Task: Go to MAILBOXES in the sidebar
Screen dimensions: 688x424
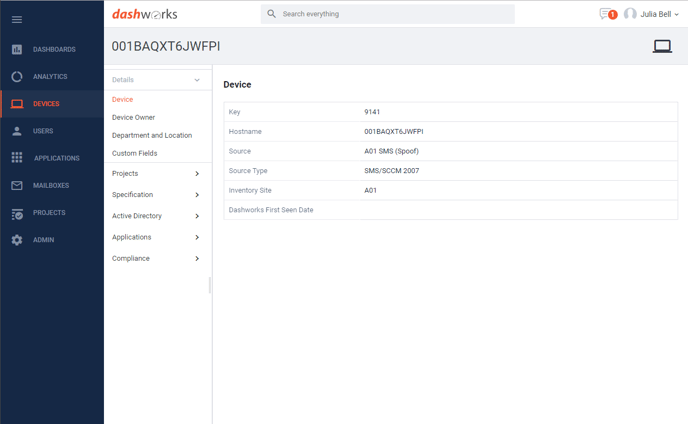Action: tap(51, 185)
